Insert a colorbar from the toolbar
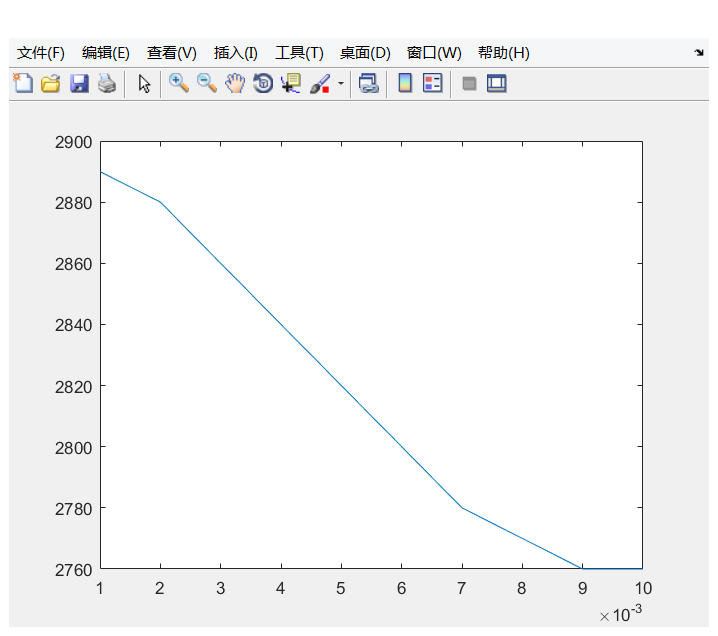 tap(405, 84)
